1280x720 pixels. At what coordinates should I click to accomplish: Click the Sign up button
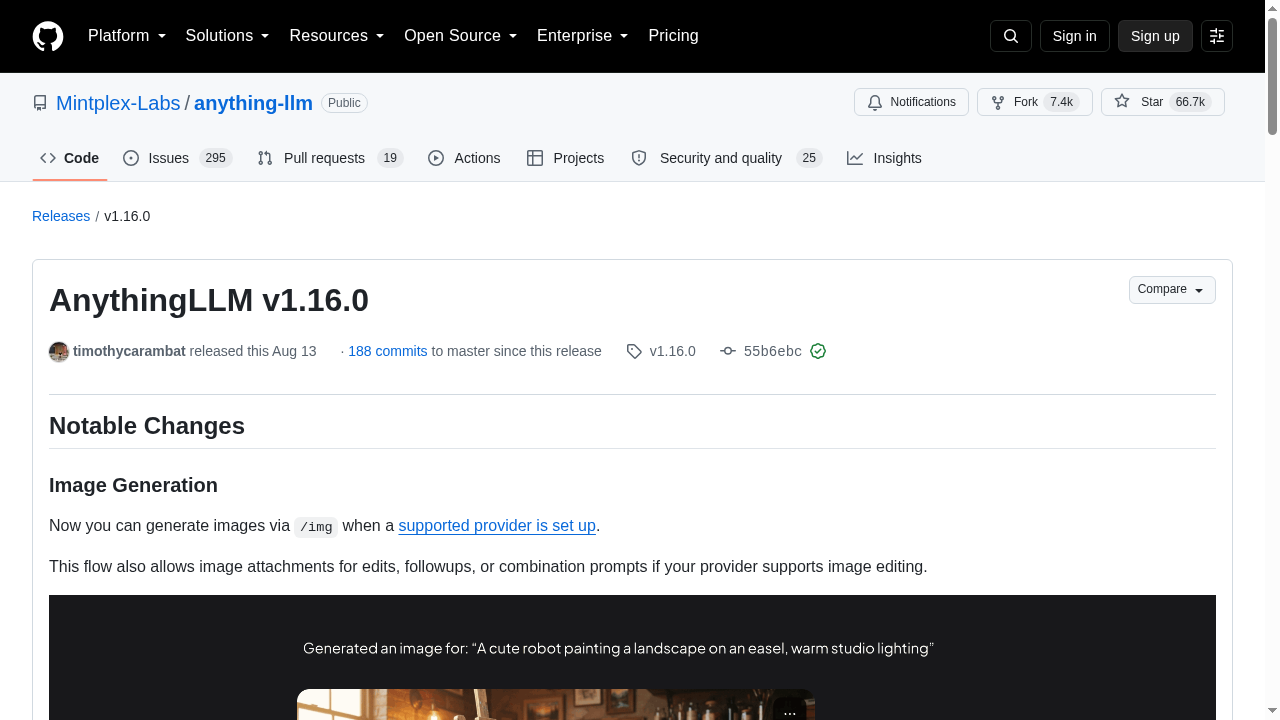(x=1155, y=36)
